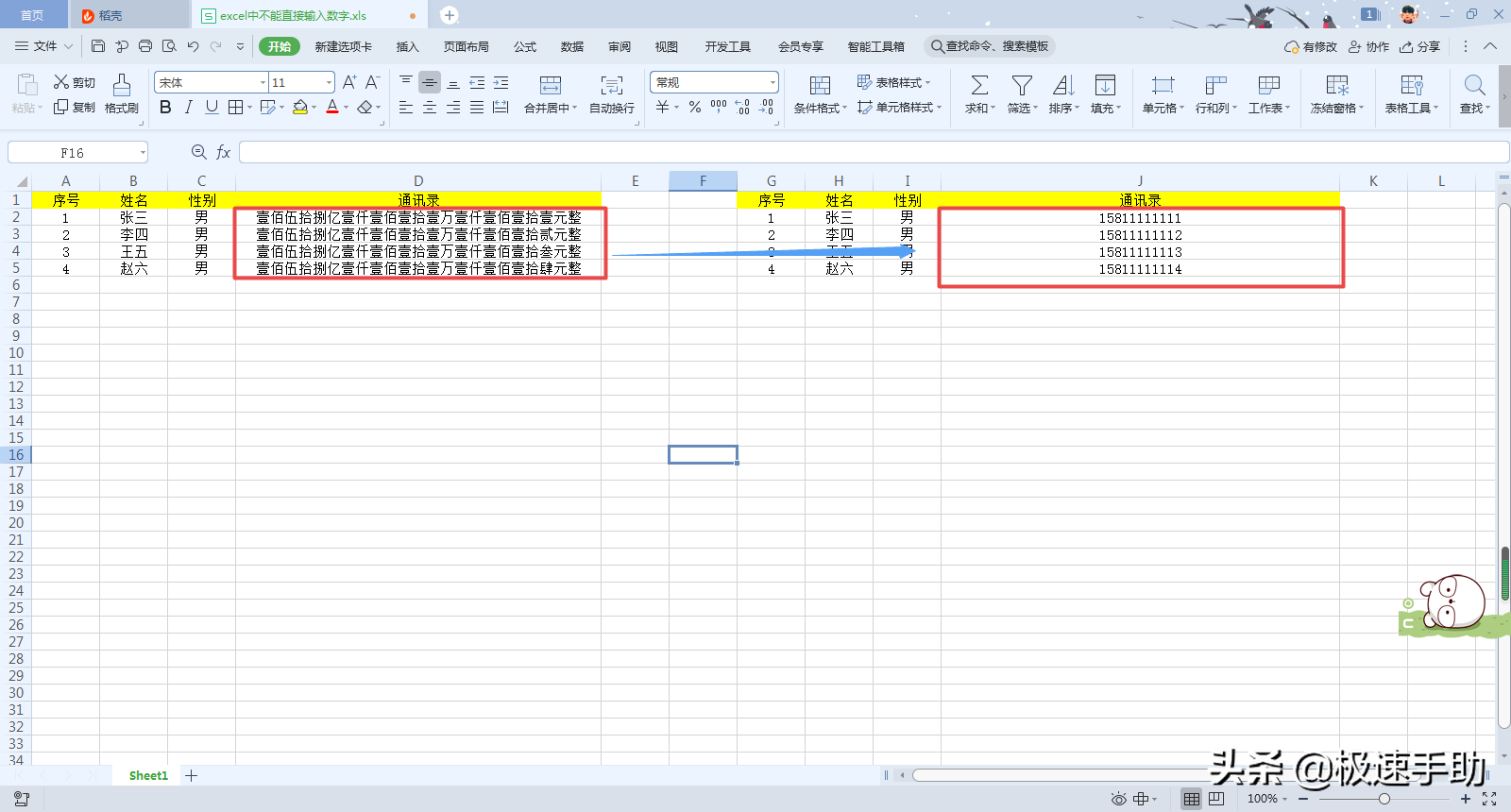
Task: Select the Sheet1 sheet tab
Action: point(148,775)
